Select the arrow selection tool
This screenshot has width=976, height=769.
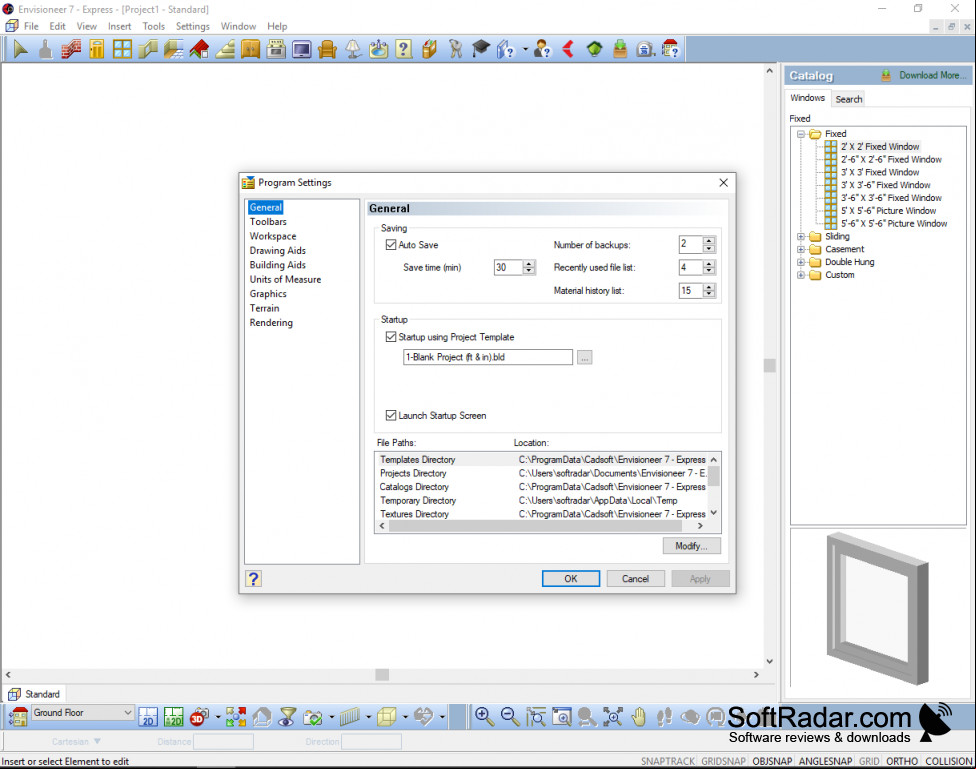tap(21, 49)
